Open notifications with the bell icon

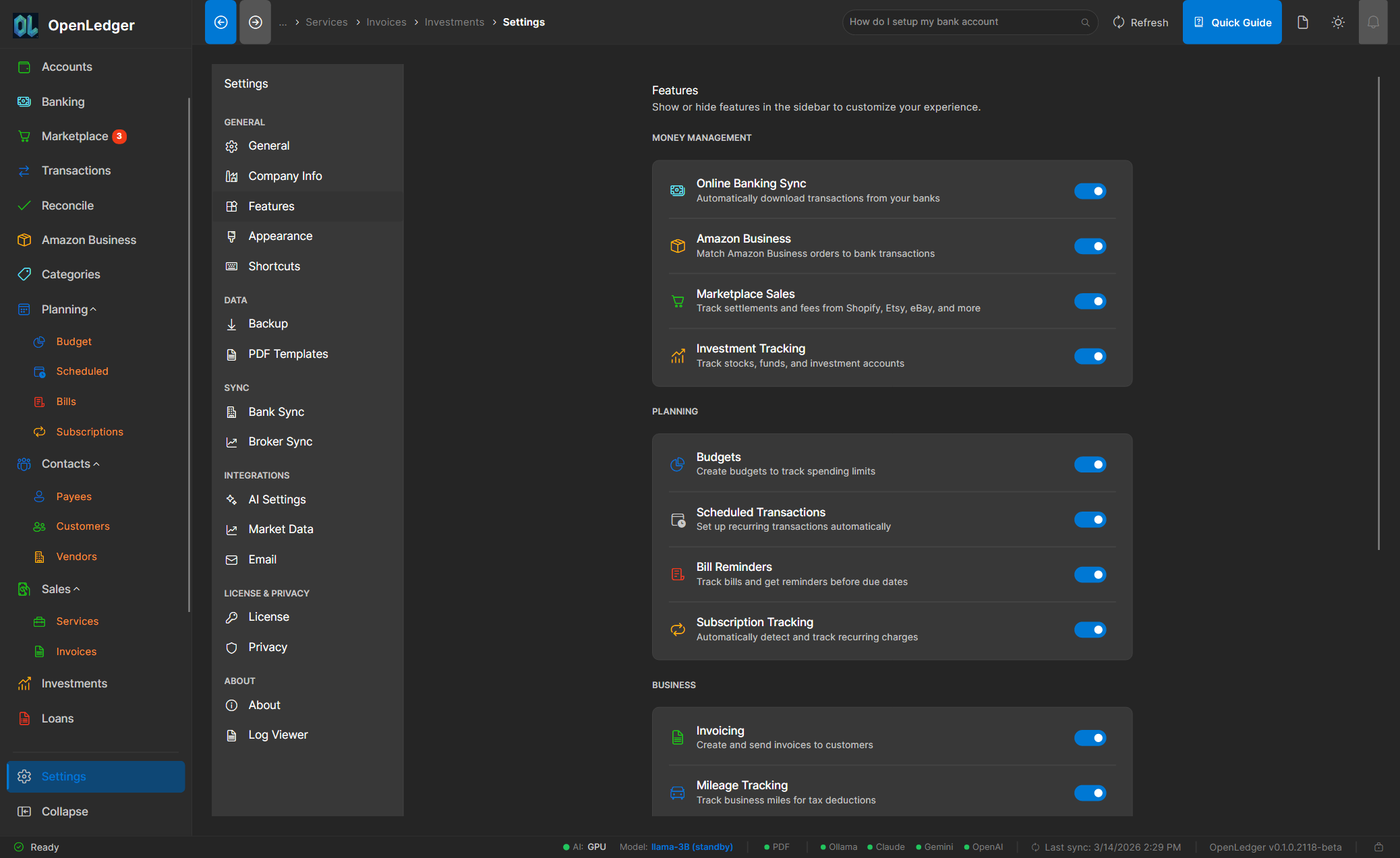coord(1373,22)
